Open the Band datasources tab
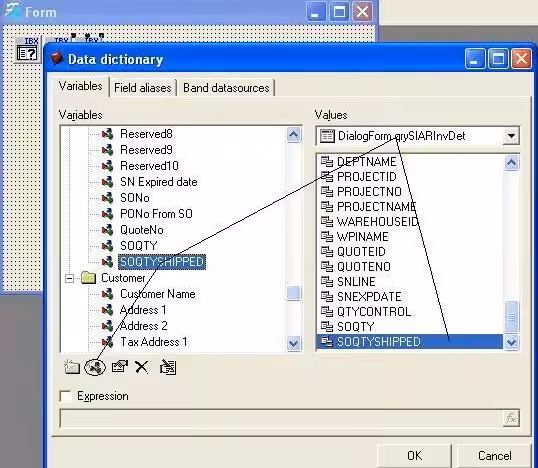The image size is (538, 468). coord(226,88)
